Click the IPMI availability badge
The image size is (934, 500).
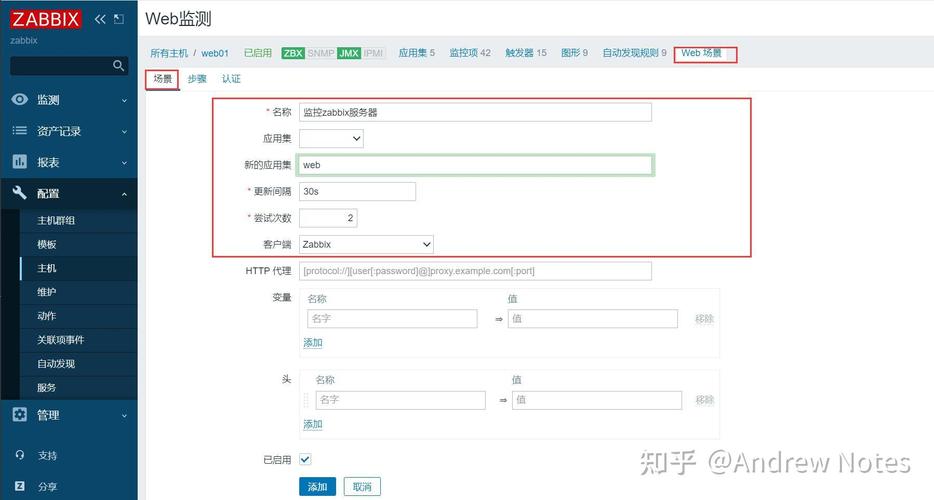(x=373, y=53)
